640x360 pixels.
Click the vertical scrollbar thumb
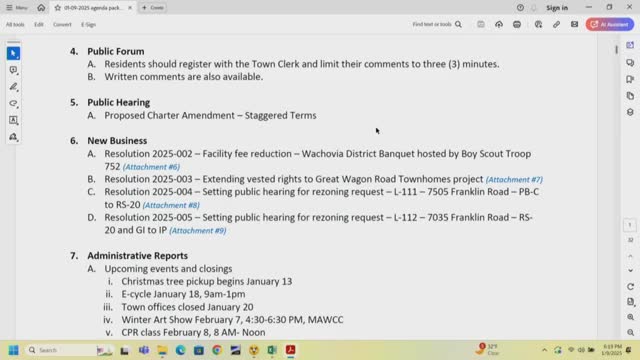[616, 49]
